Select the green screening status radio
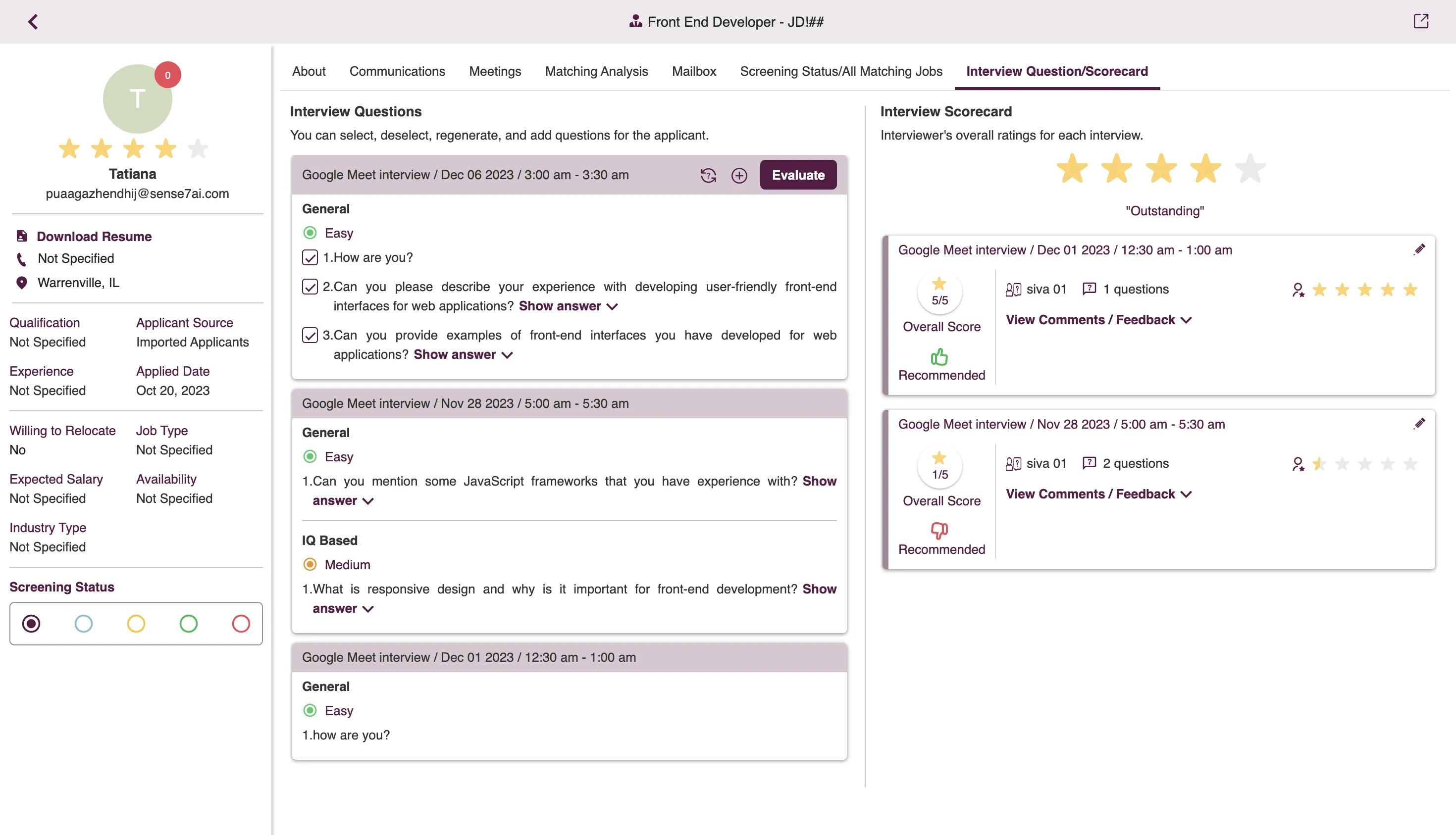This screenshot has width=1456, height=835. (188, 623)
